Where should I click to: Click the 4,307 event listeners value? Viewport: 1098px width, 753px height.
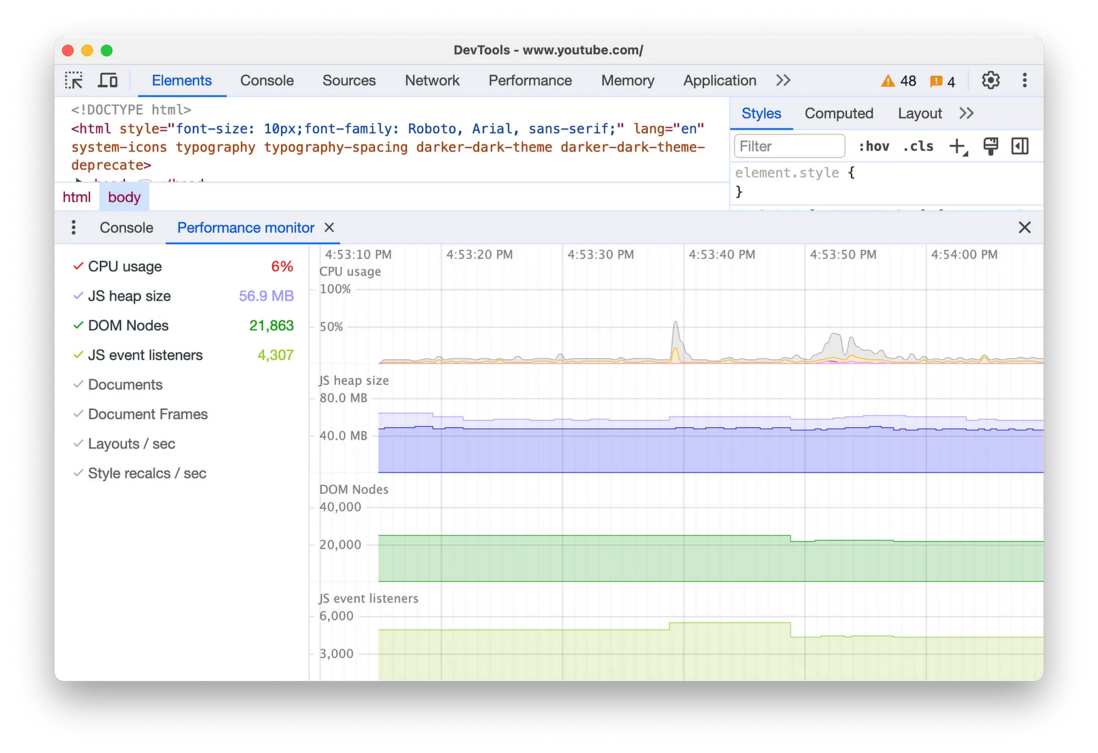275,355
